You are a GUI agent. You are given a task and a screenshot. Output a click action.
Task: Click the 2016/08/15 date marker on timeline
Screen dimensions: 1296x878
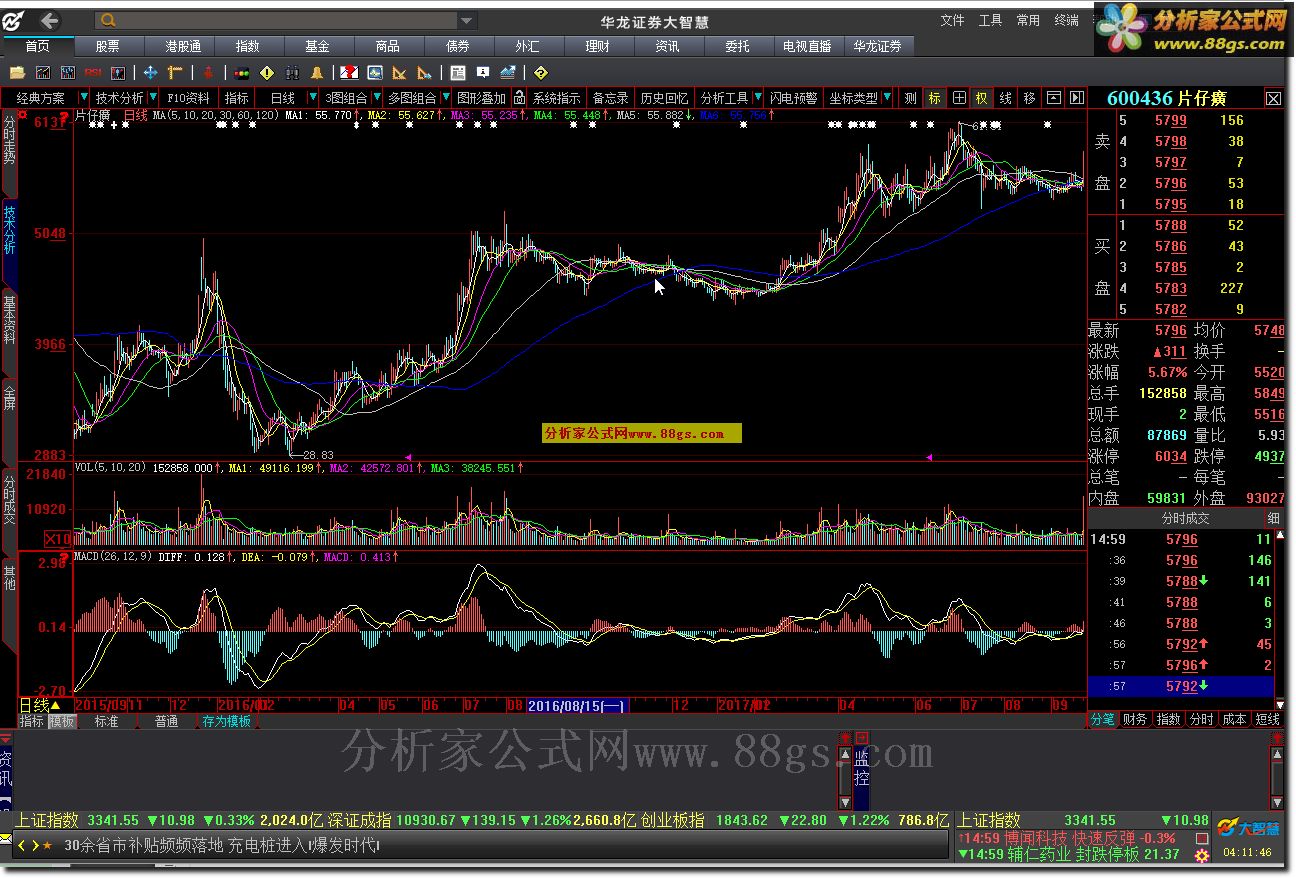point(577,706)
